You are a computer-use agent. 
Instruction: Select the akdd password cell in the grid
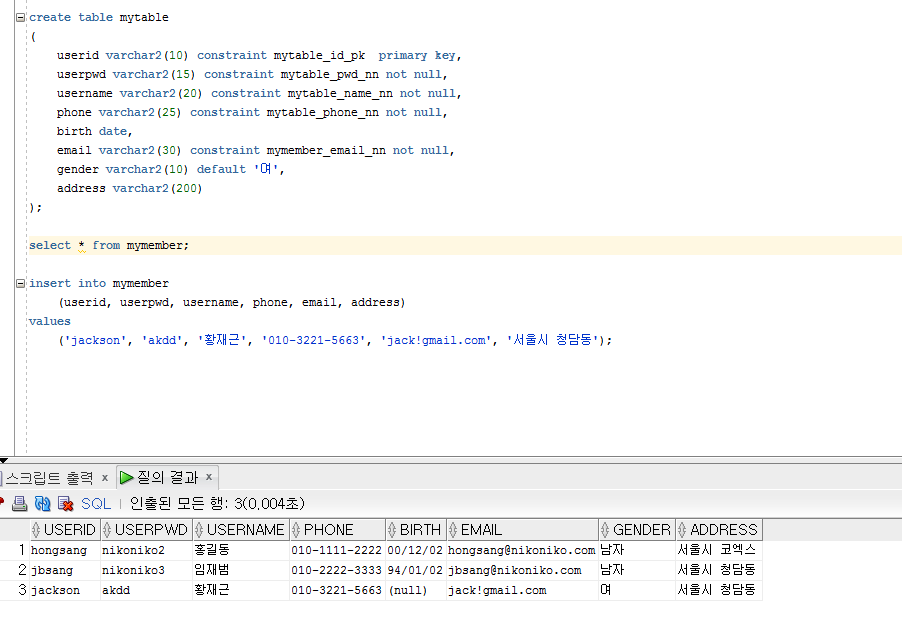(x=147, y=591)
